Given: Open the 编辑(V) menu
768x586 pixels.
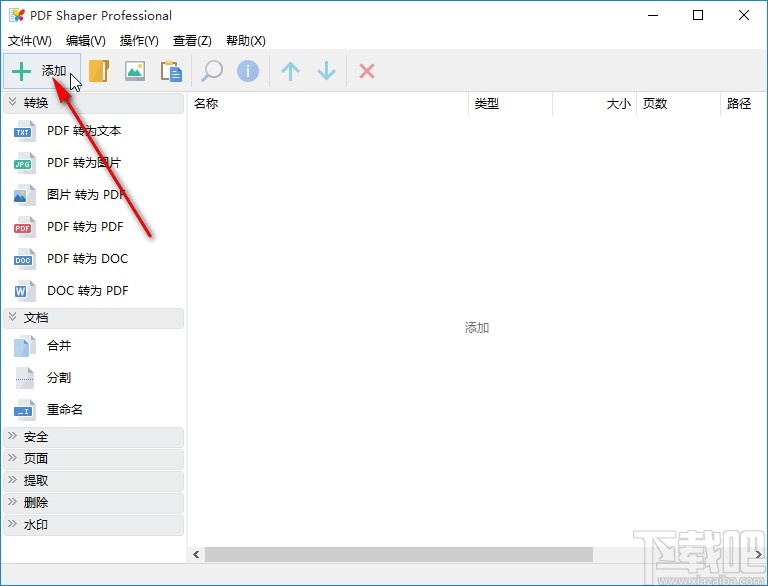Looking at the screenshot, I should (x=86, y=41).
